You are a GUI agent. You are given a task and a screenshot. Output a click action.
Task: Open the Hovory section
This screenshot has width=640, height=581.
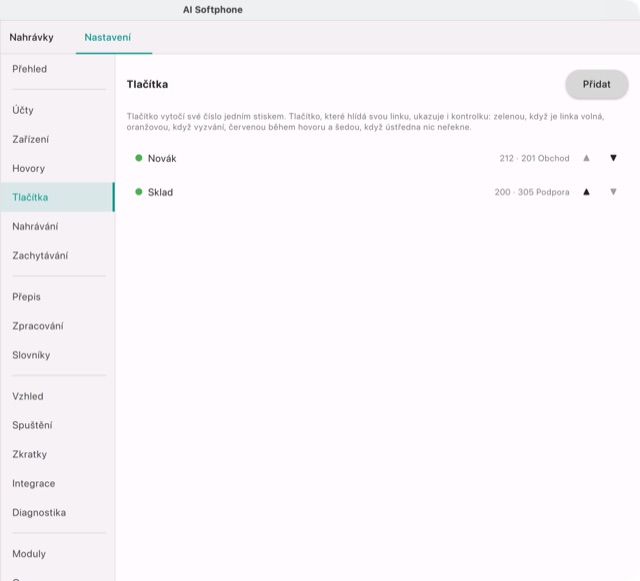click(x=57, y=168)
